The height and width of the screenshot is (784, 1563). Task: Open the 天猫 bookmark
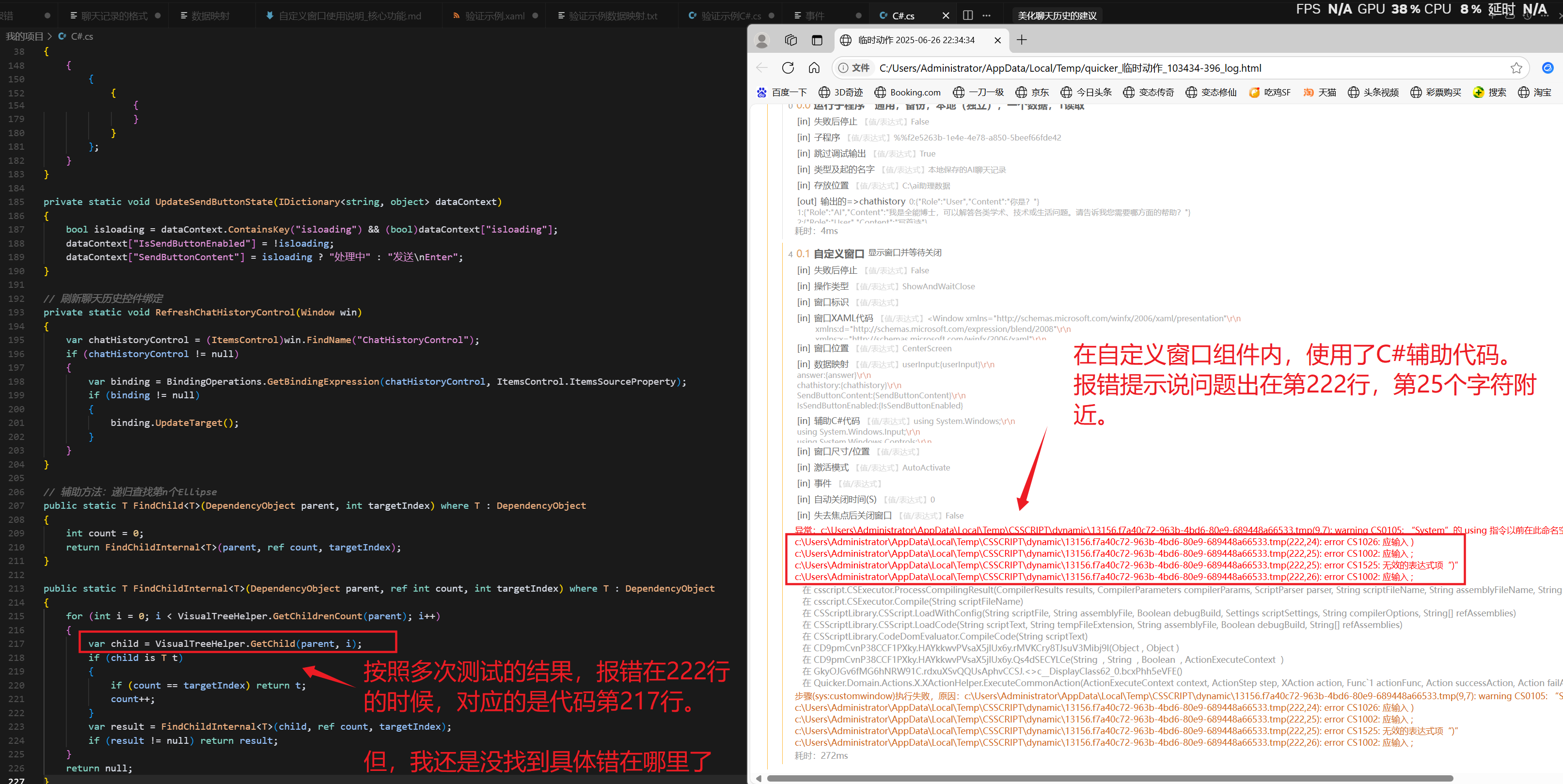click(1319, 92)
